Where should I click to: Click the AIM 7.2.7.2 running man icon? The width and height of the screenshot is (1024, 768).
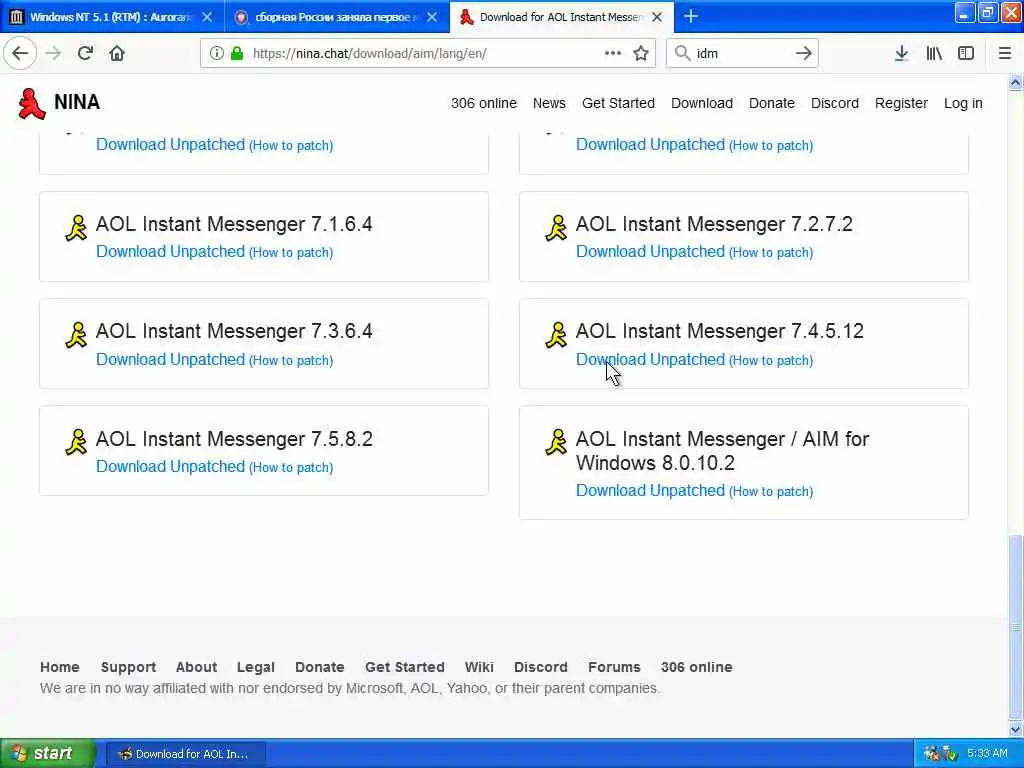[x=556, y=228]
